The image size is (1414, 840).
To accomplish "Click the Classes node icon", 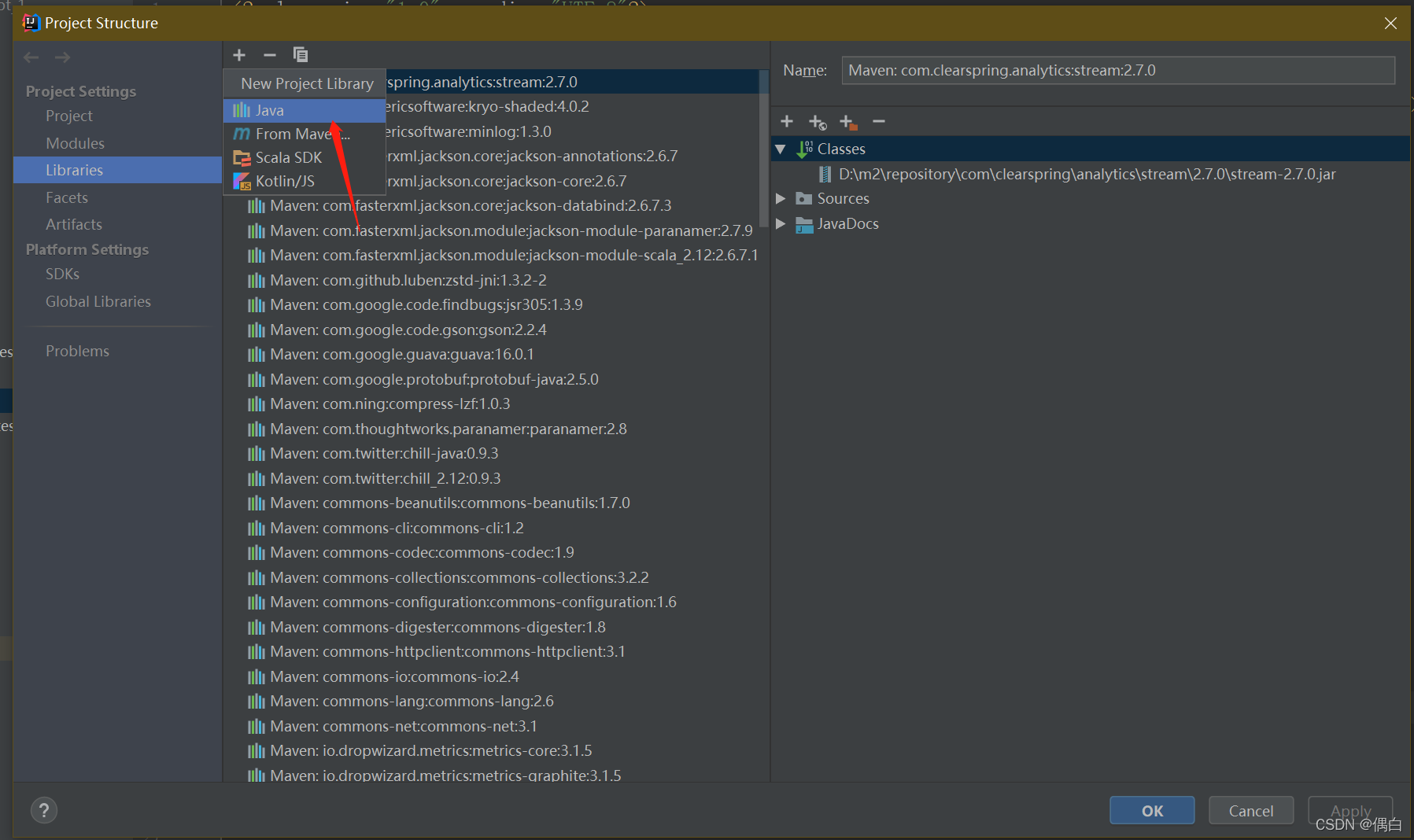I will 805,149.
